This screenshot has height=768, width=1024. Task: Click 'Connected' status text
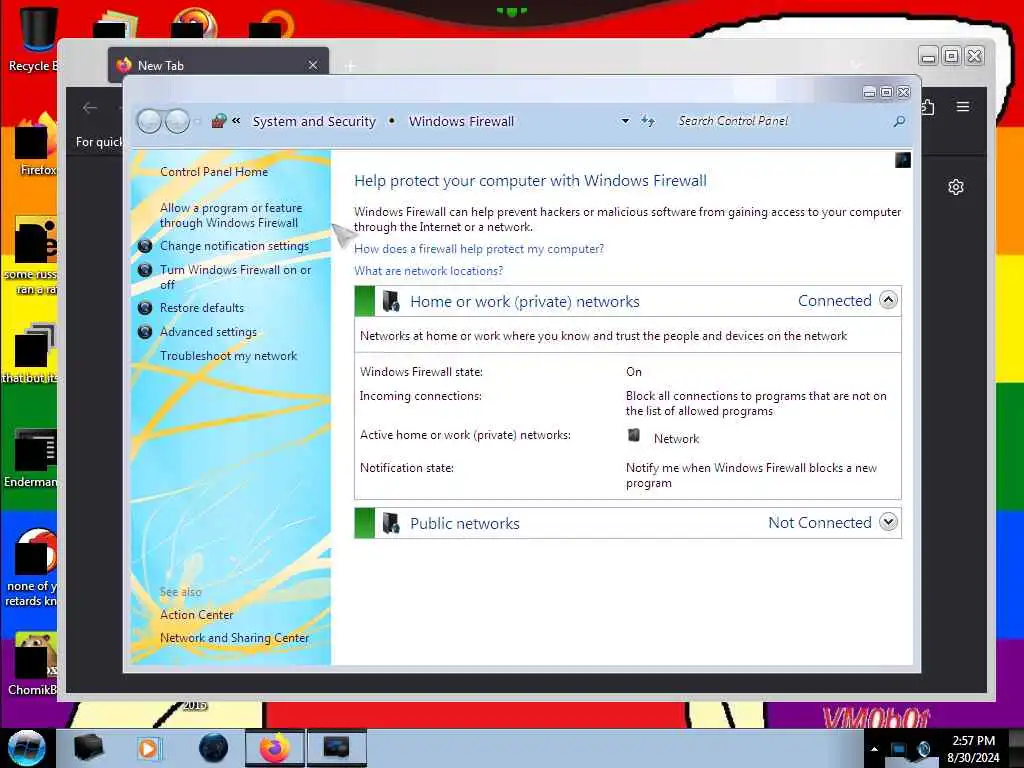pos(835,301)
